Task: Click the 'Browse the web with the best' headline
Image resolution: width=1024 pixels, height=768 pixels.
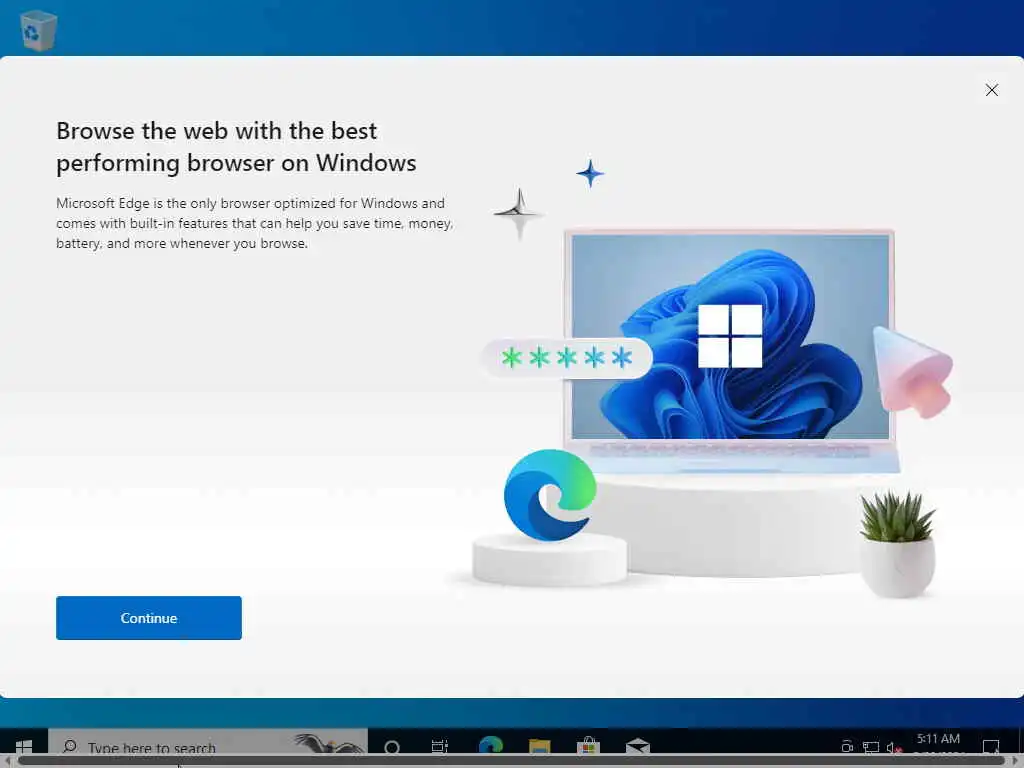Action: click(x=236, y=147)
